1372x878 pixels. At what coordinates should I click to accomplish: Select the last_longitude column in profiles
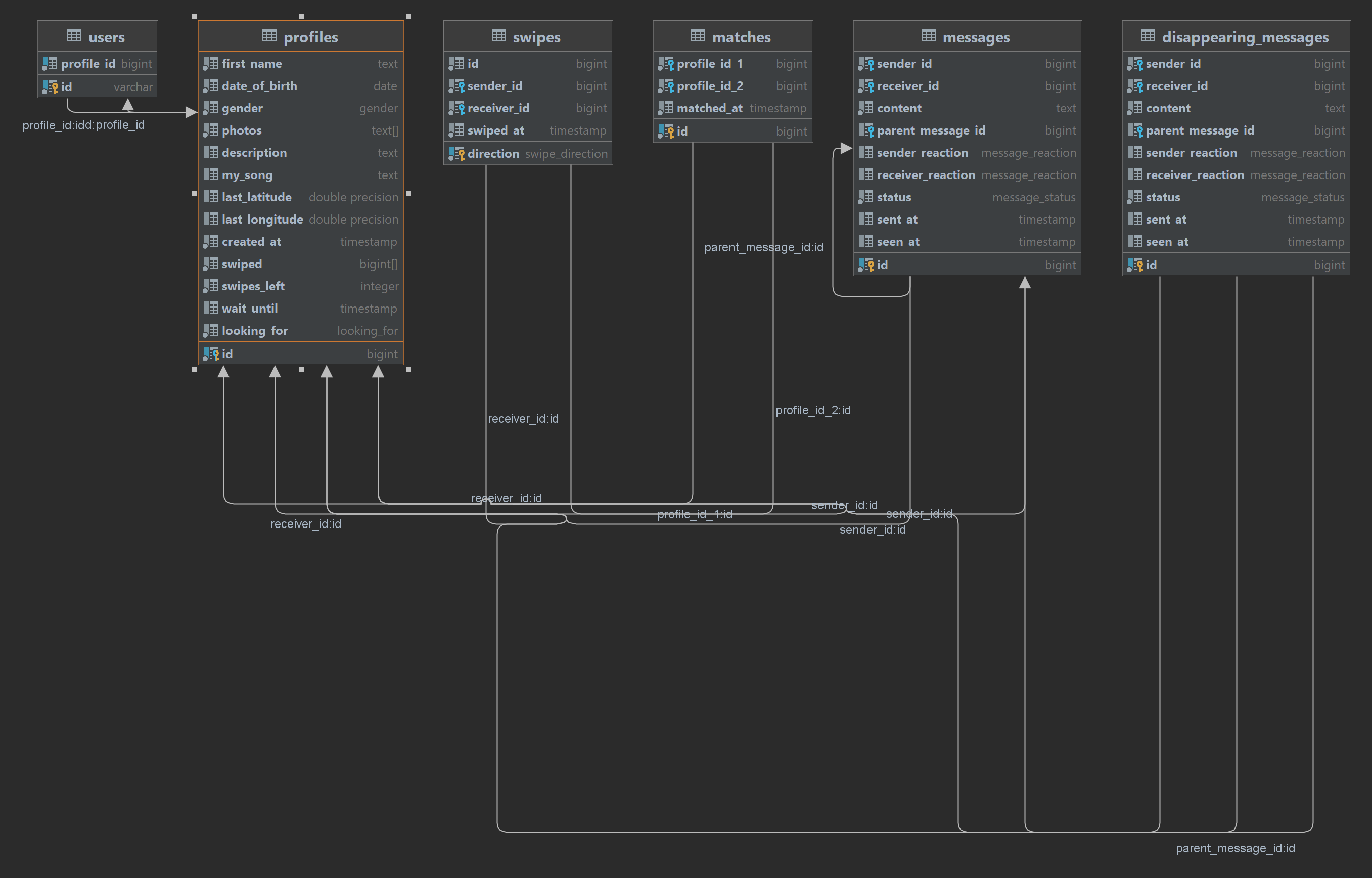tap(301, 219)
